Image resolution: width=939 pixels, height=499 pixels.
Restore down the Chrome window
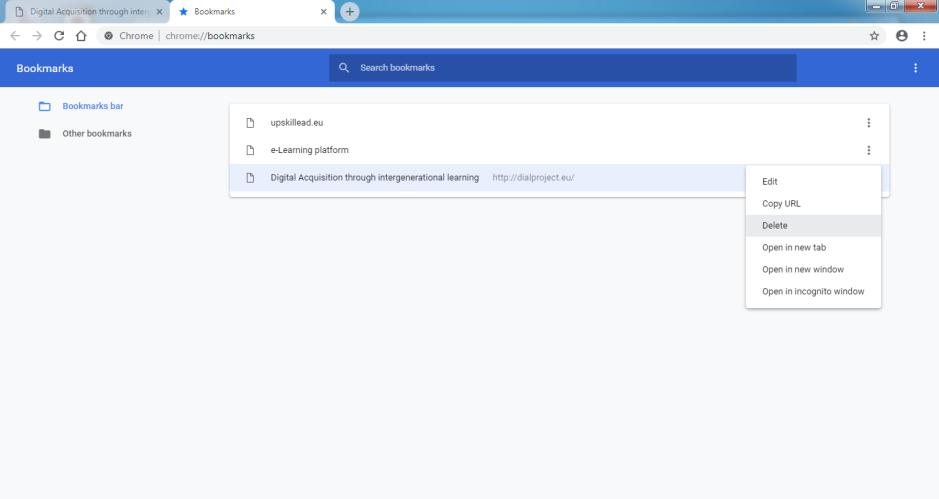pyautogui.click(x=894, y=6)
